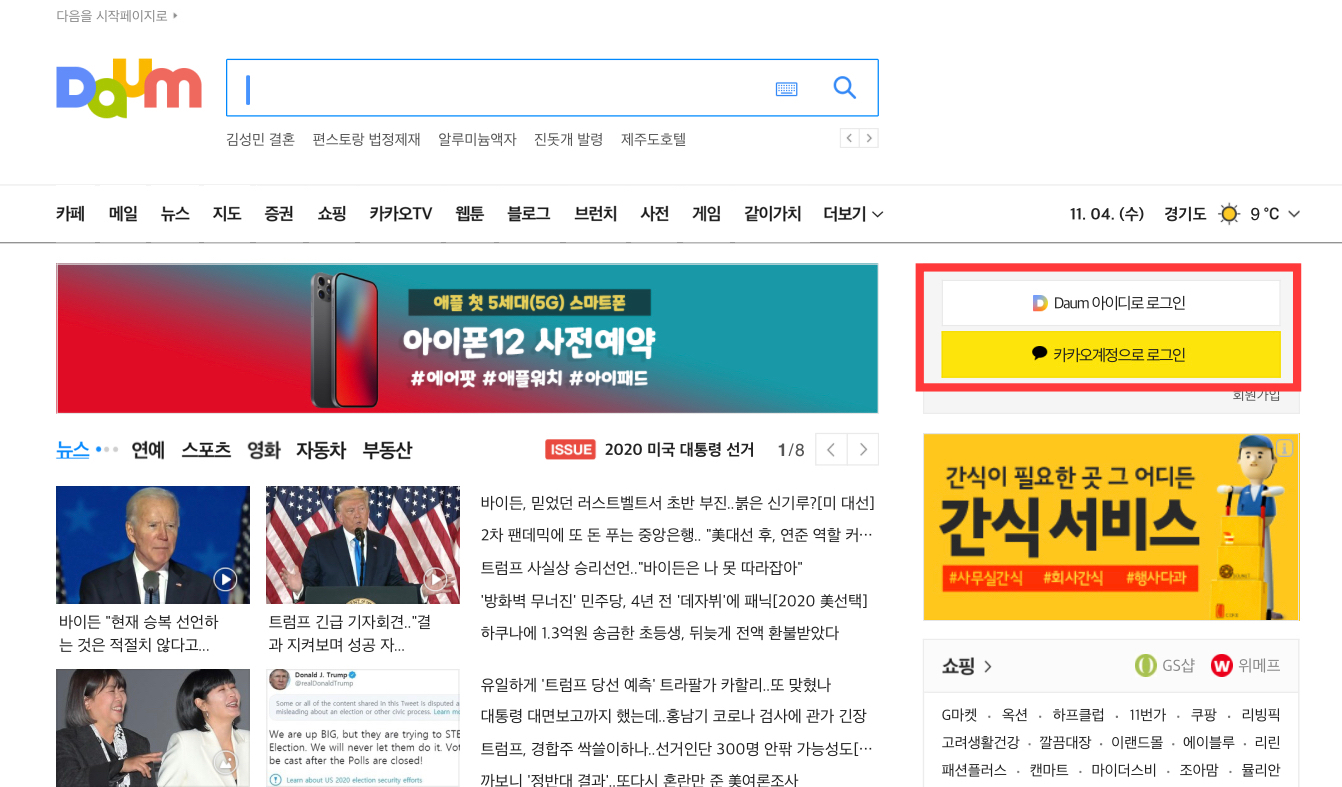1342x787 pixels.
Task: Click the sunny weather icon
Action: coord(1229,214)
